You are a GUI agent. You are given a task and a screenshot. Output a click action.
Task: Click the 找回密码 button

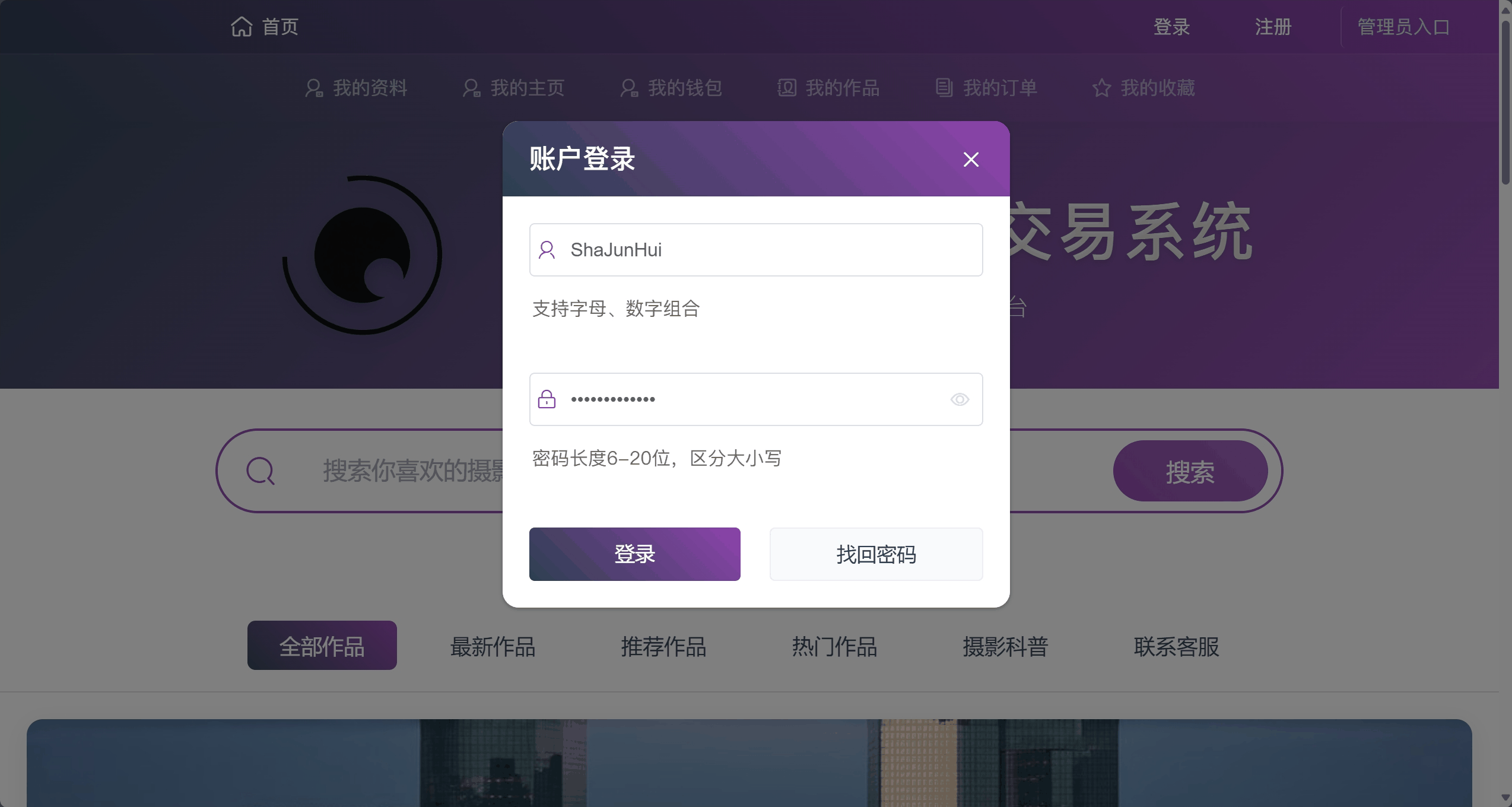876,554
